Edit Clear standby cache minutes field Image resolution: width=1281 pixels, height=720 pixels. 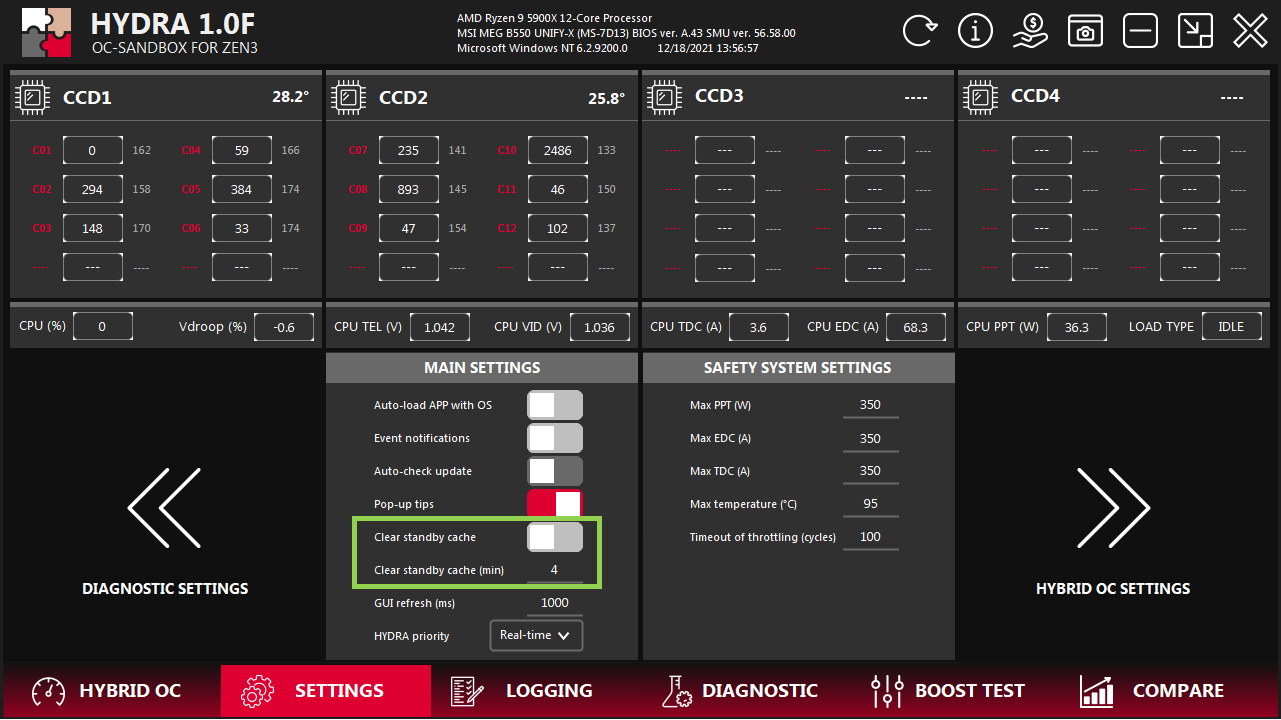[x=554, y=570]
